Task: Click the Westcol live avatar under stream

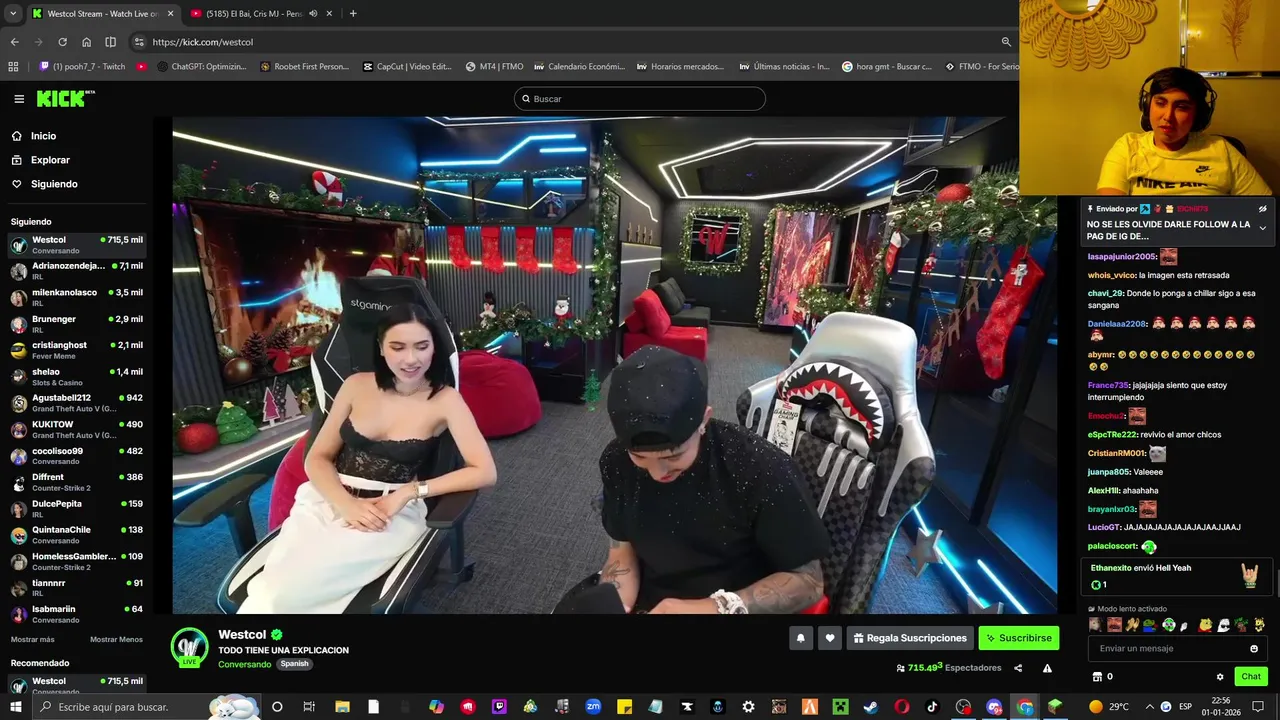Action: [x=189, y=647]
